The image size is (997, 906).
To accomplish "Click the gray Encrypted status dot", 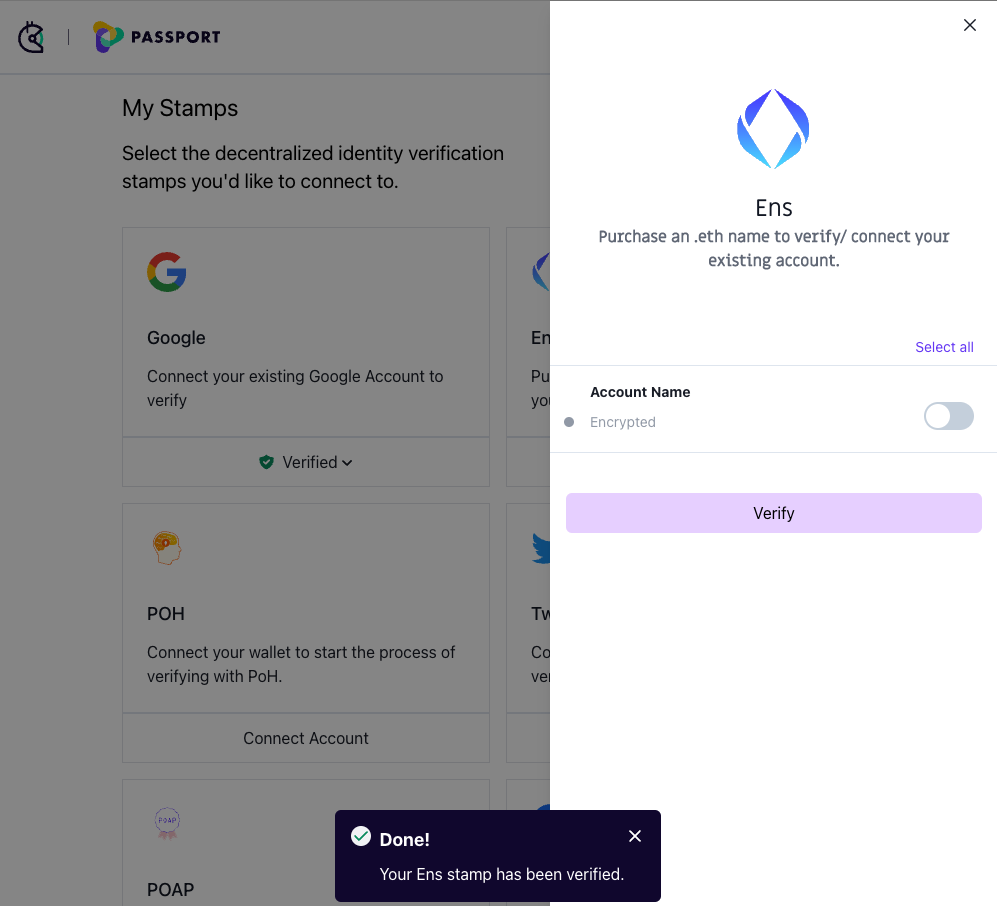I will 569,422.
